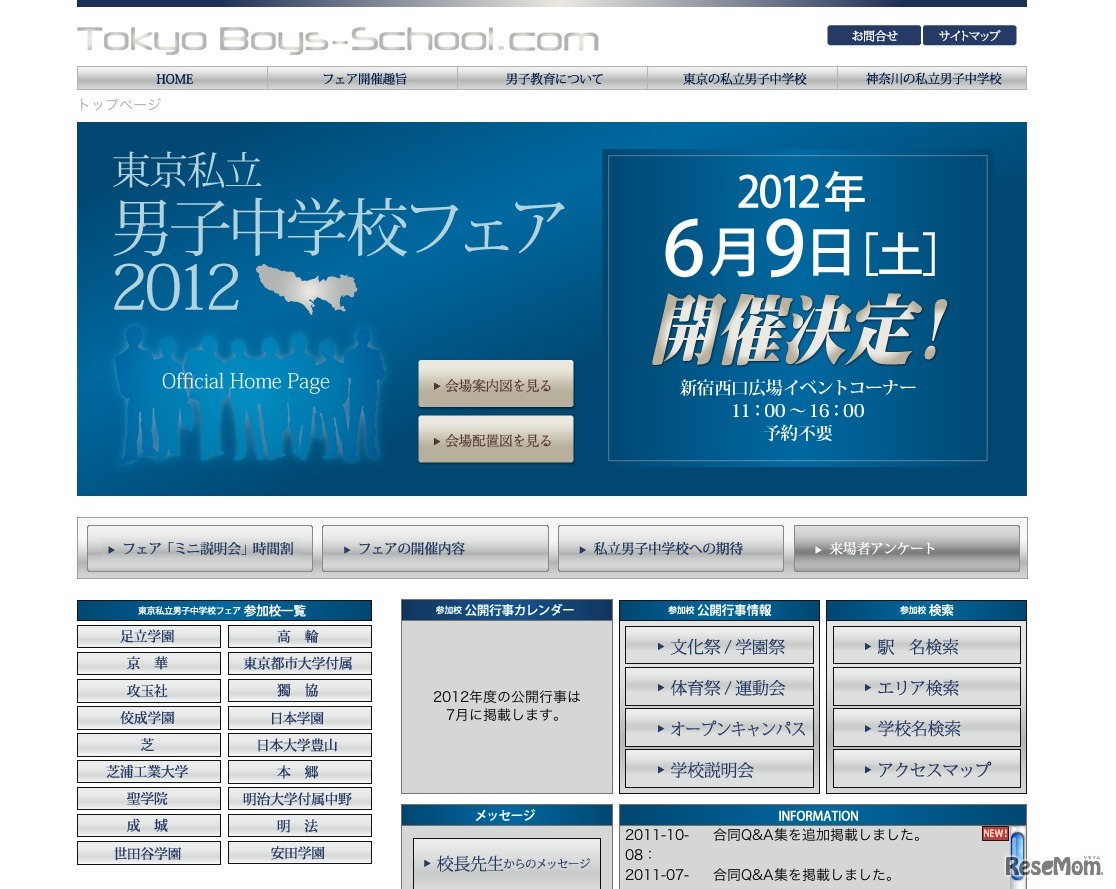Open the 神奈川の私立男子中学校 page
The image size is (1116, 889).
point(933,78)
